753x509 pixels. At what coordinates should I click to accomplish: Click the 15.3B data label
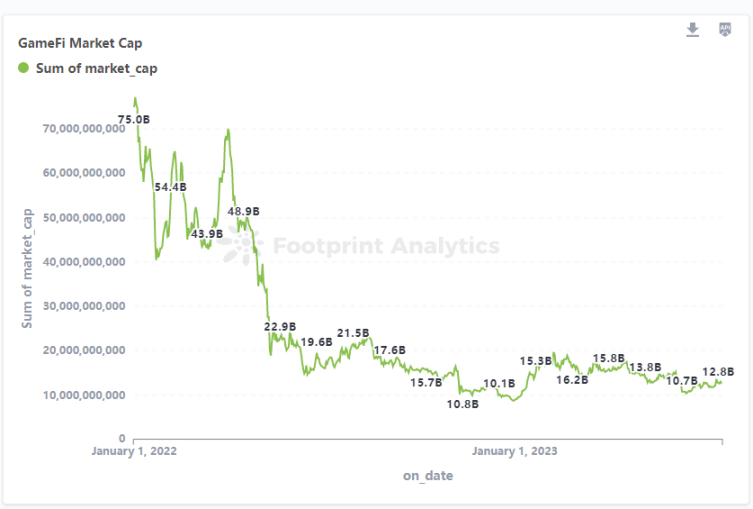[x=536, y=360]
